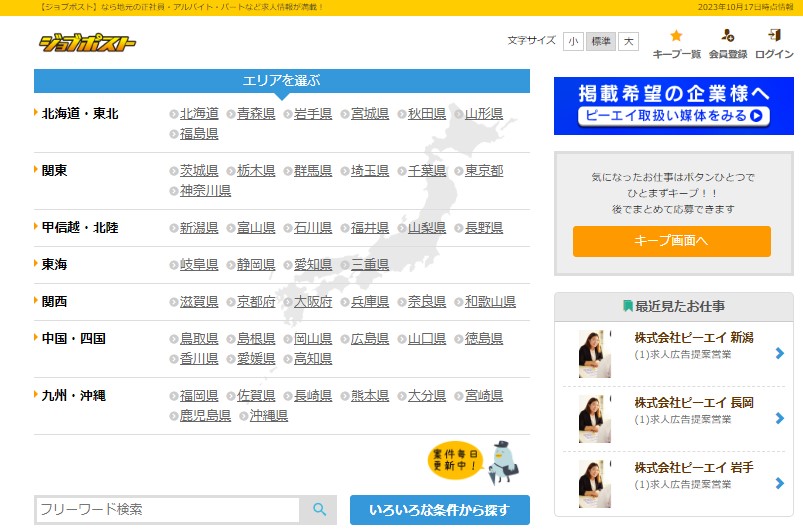Set text size to 小

click(573, 41)
